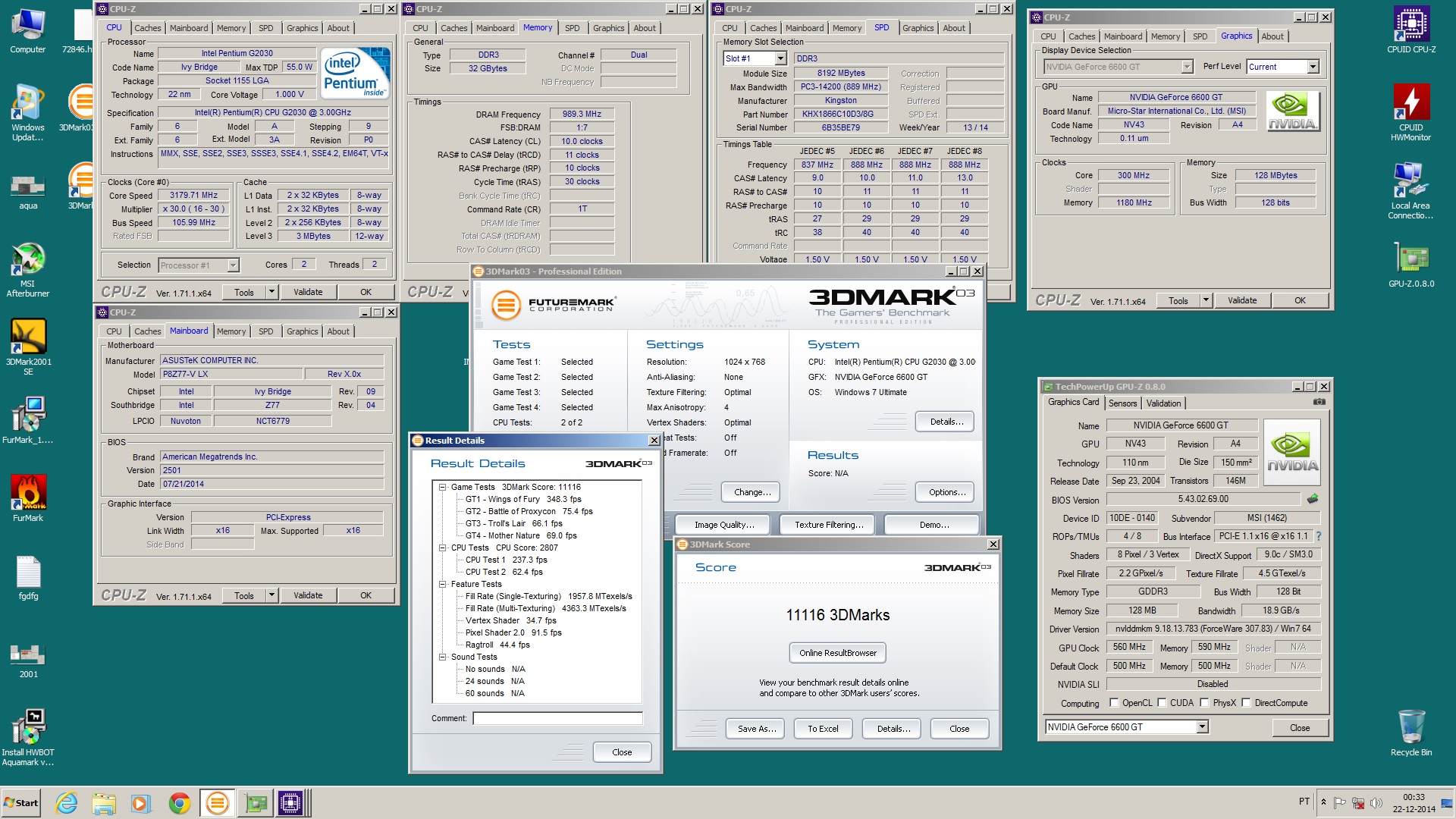Click Demo button in 3DMark03
The image size is (1456, 819).
[930, 525]
